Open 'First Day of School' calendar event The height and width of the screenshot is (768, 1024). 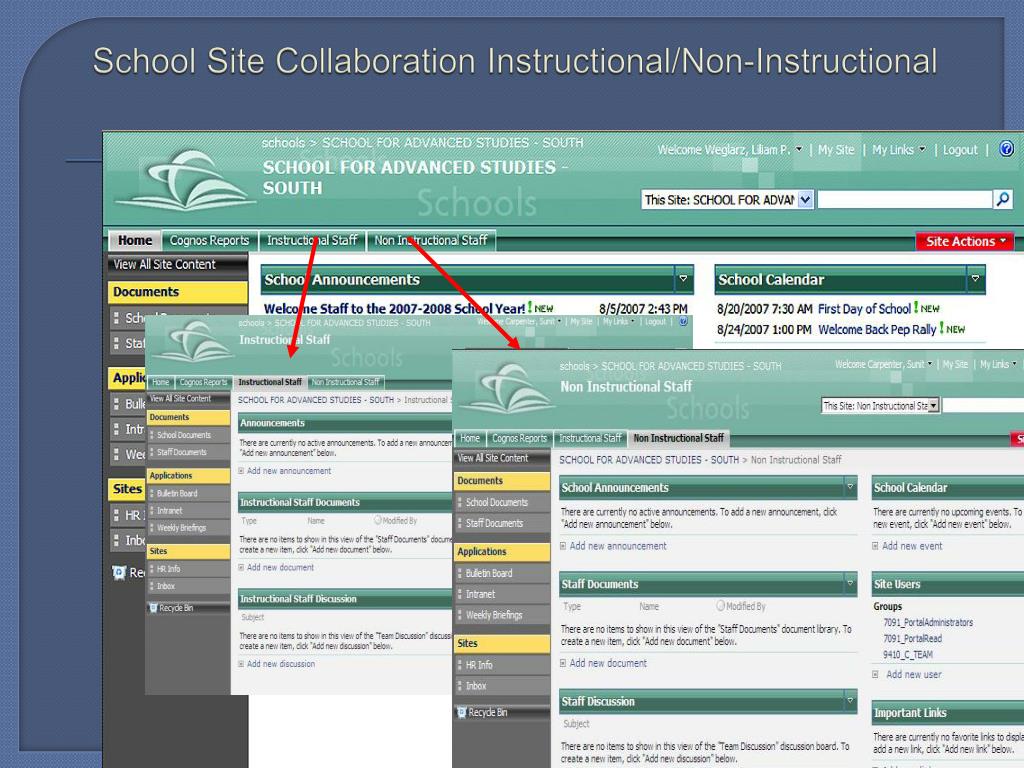(864, 308)
